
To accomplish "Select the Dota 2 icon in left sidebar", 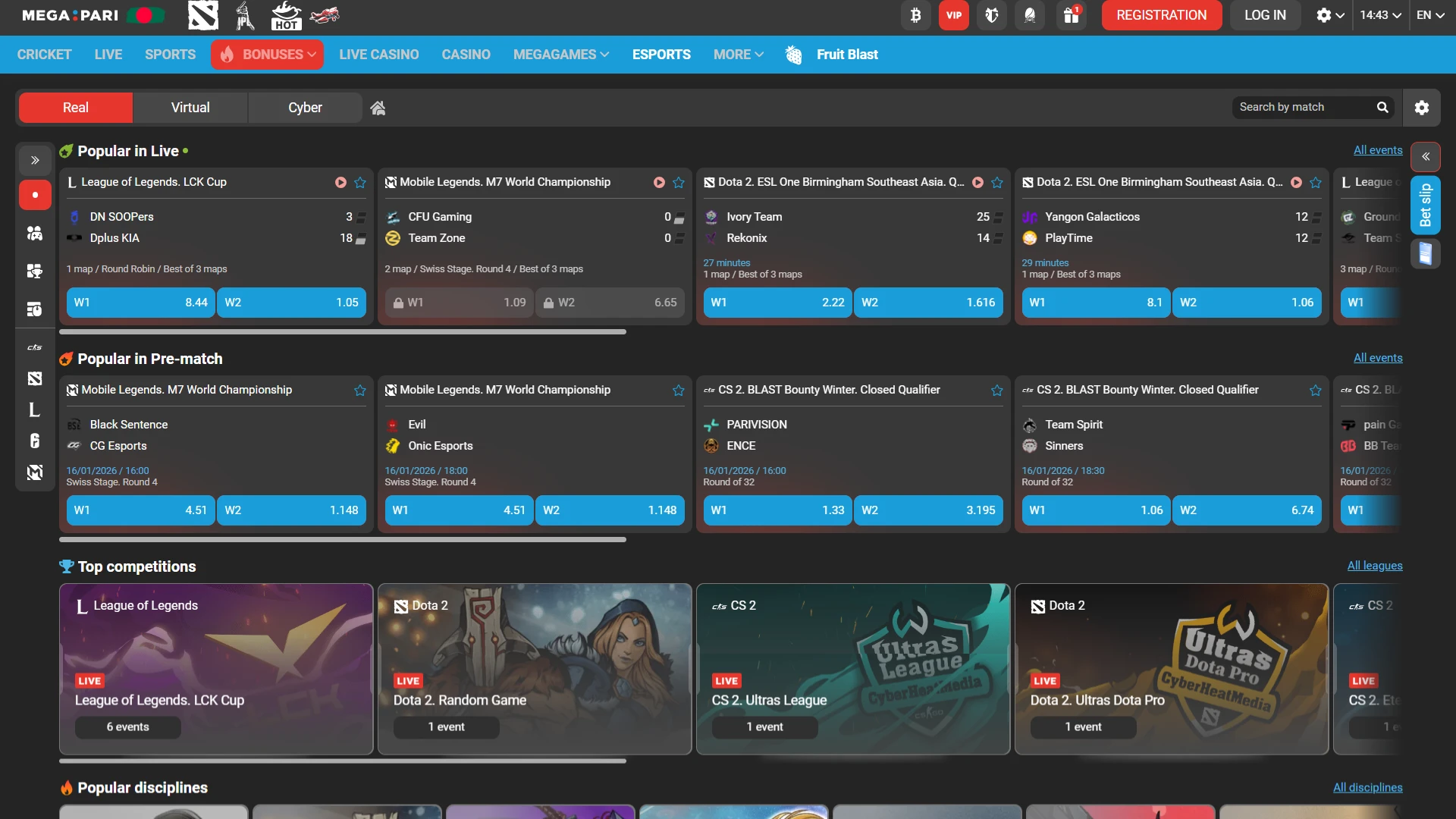I will pyautogui.click(x=35, y=378).
